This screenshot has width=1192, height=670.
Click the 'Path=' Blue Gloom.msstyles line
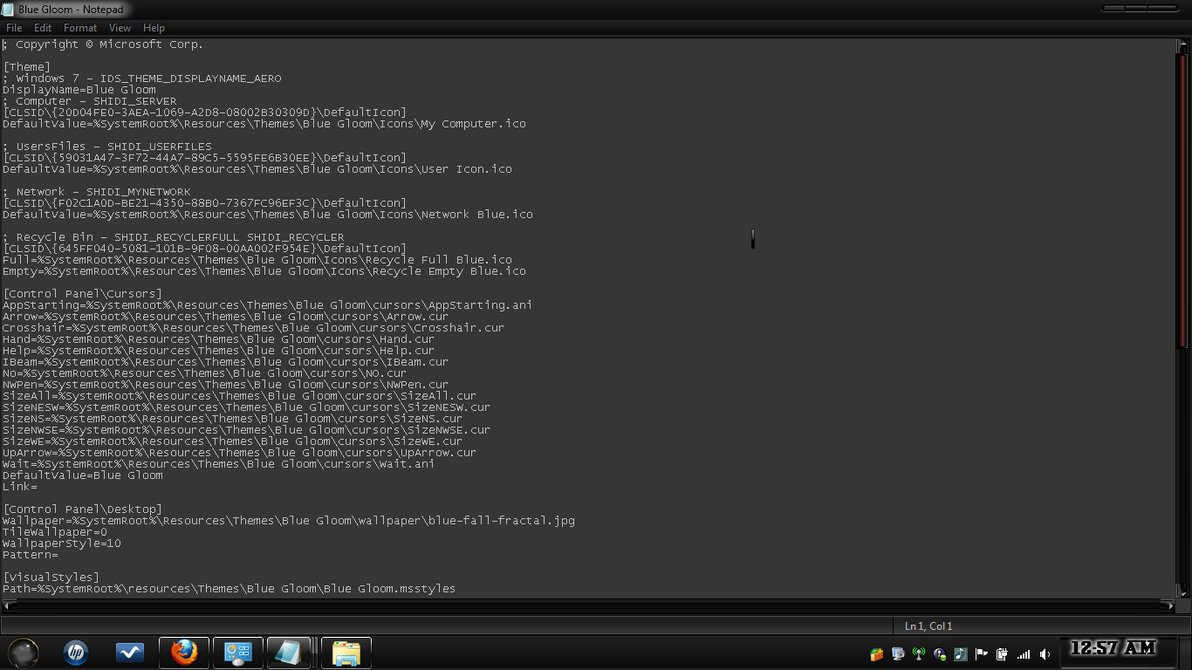229,589
